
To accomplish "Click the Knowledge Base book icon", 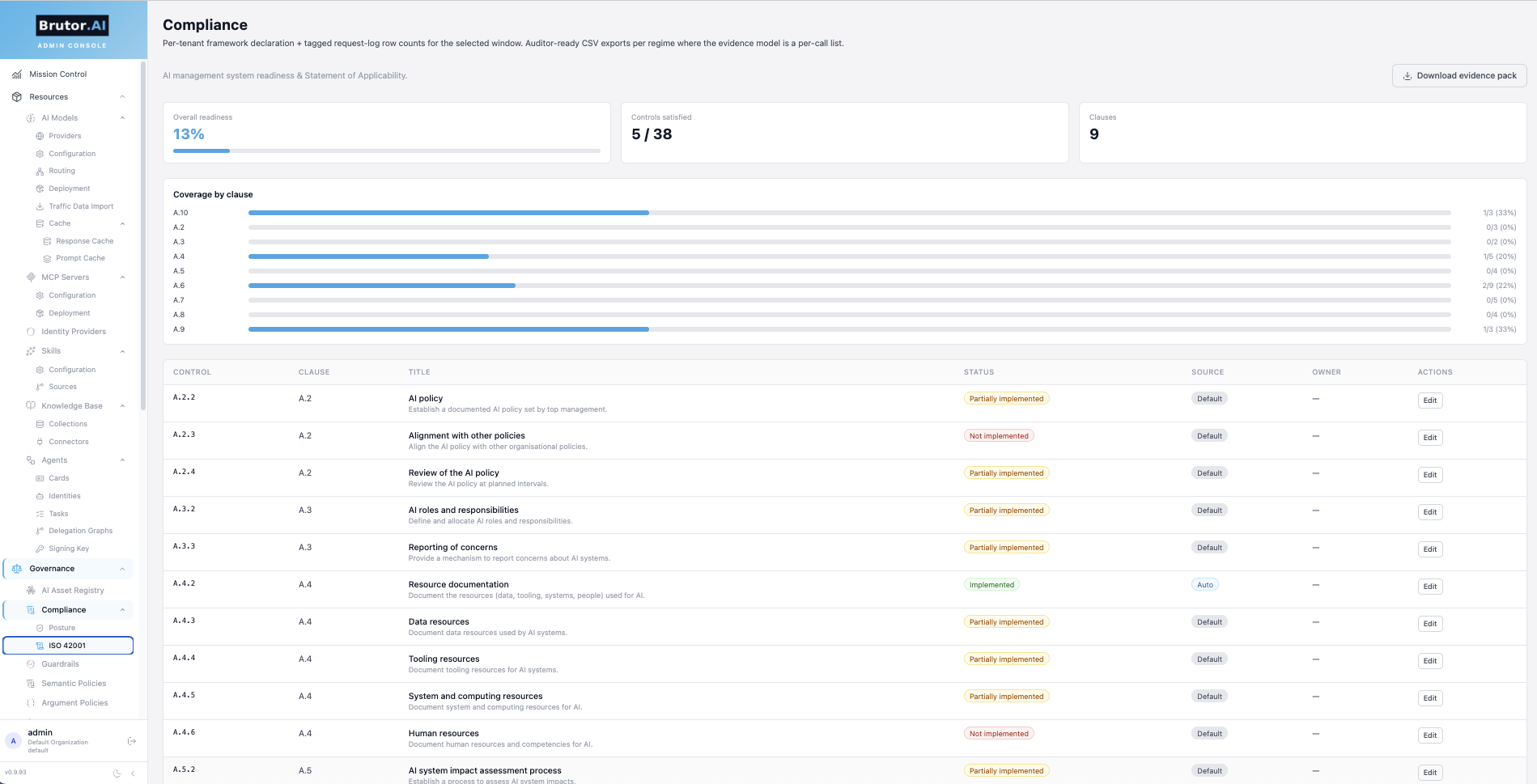I will click(x=31, y=406).
